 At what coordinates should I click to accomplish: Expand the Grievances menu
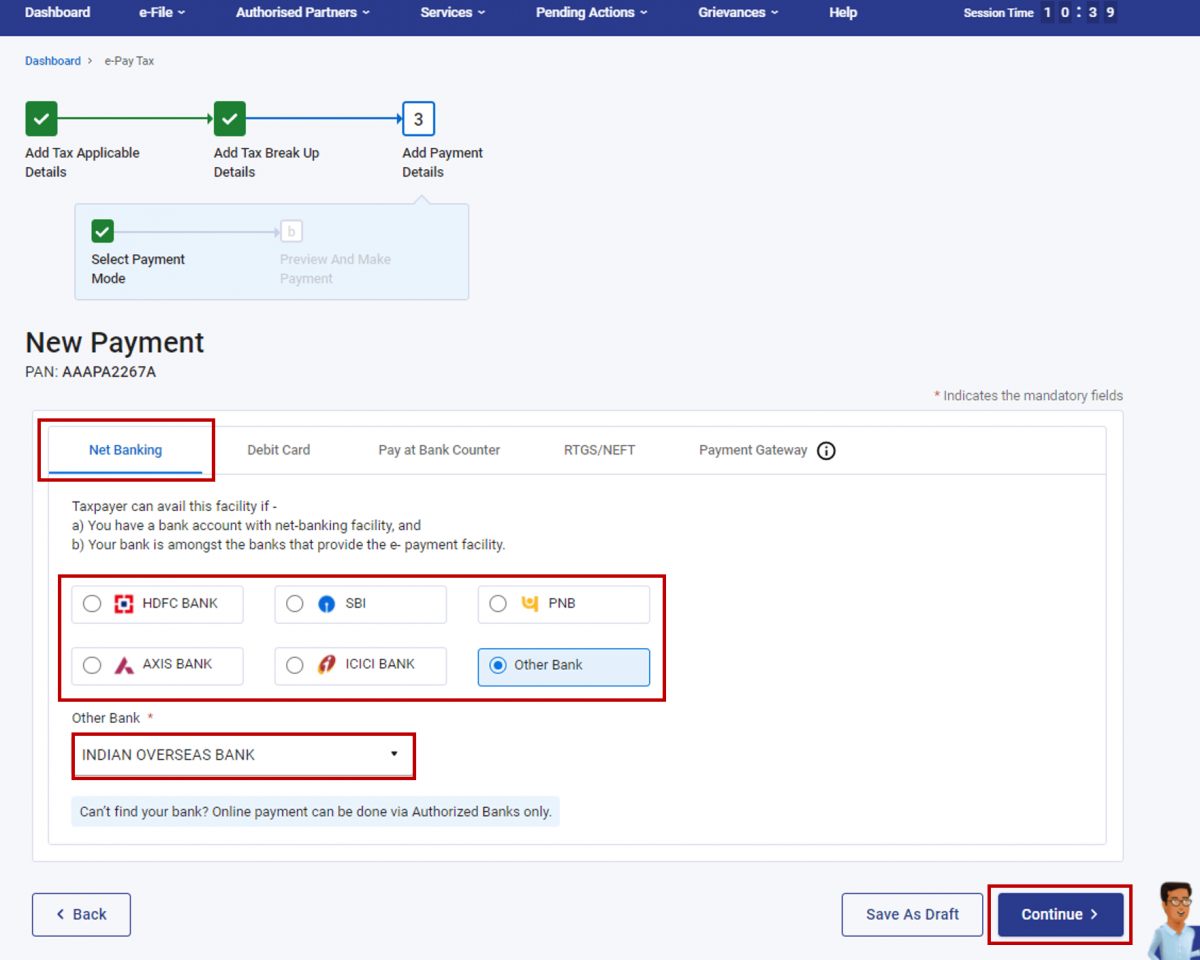coord(737,13)
